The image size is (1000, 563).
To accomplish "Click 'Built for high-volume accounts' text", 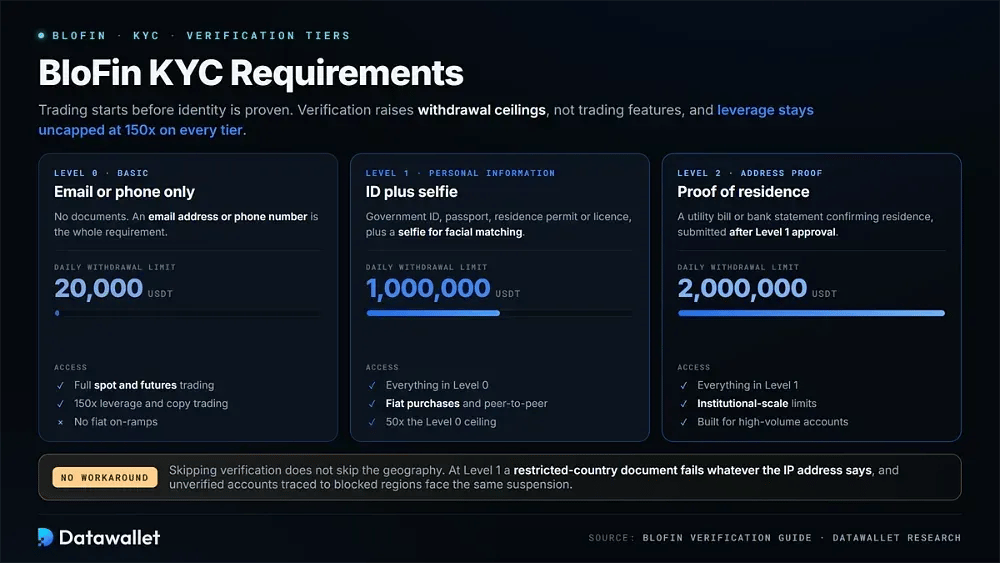I will [772, 422].
